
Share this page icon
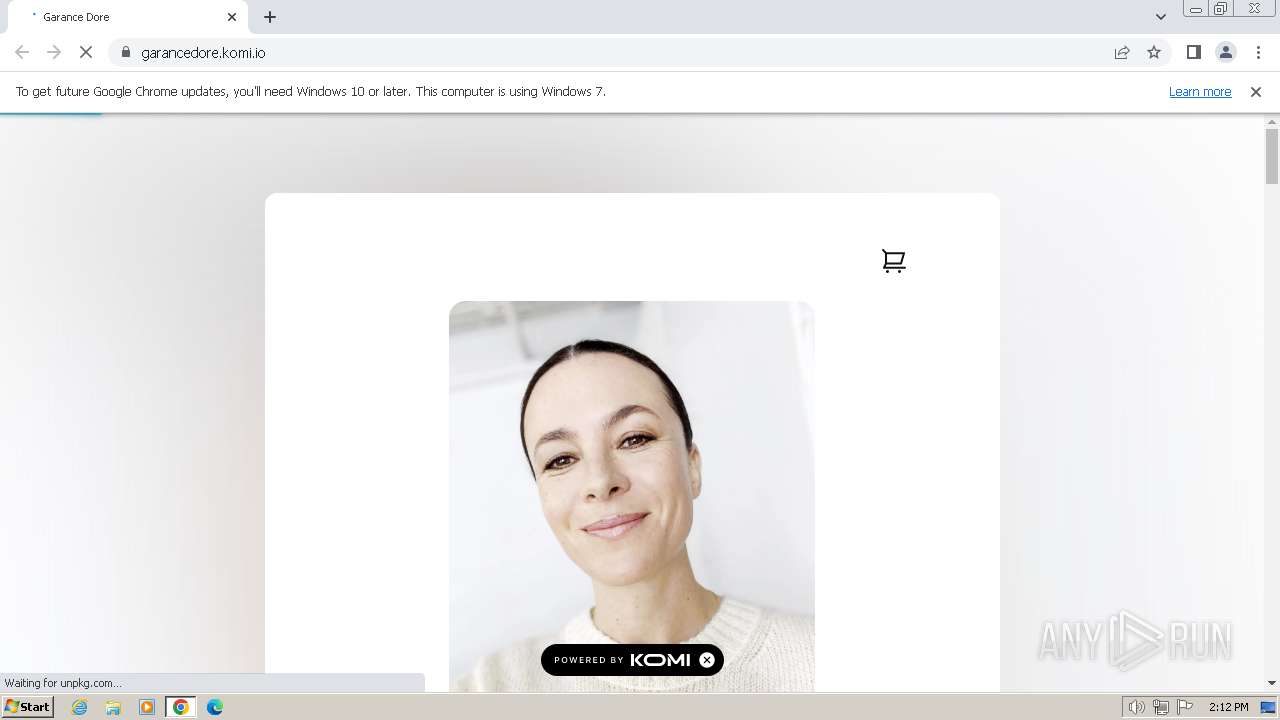pyautogui.click(x=1122, y=52)
